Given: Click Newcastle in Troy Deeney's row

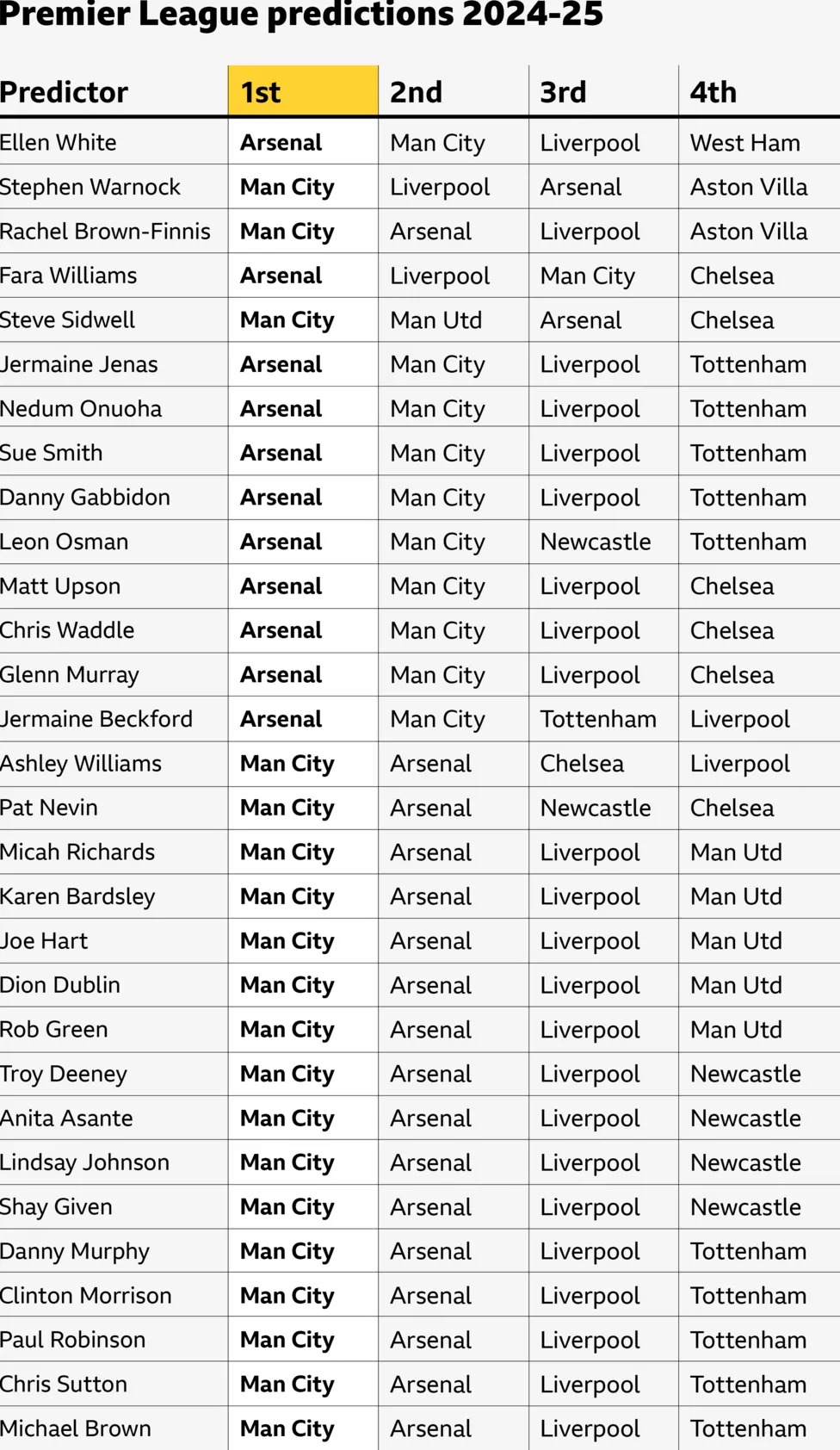Looking at the screenshot, I should point(745,1074).
